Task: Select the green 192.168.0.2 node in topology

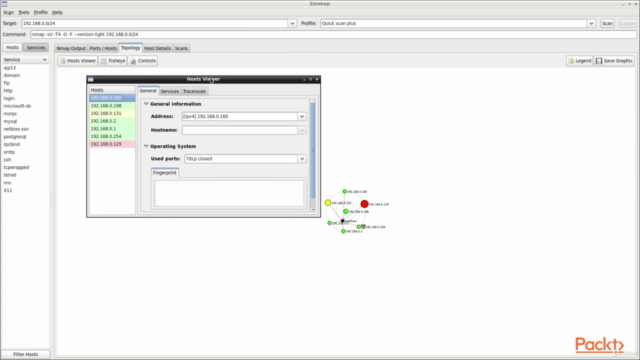Action: coord(330,223)
